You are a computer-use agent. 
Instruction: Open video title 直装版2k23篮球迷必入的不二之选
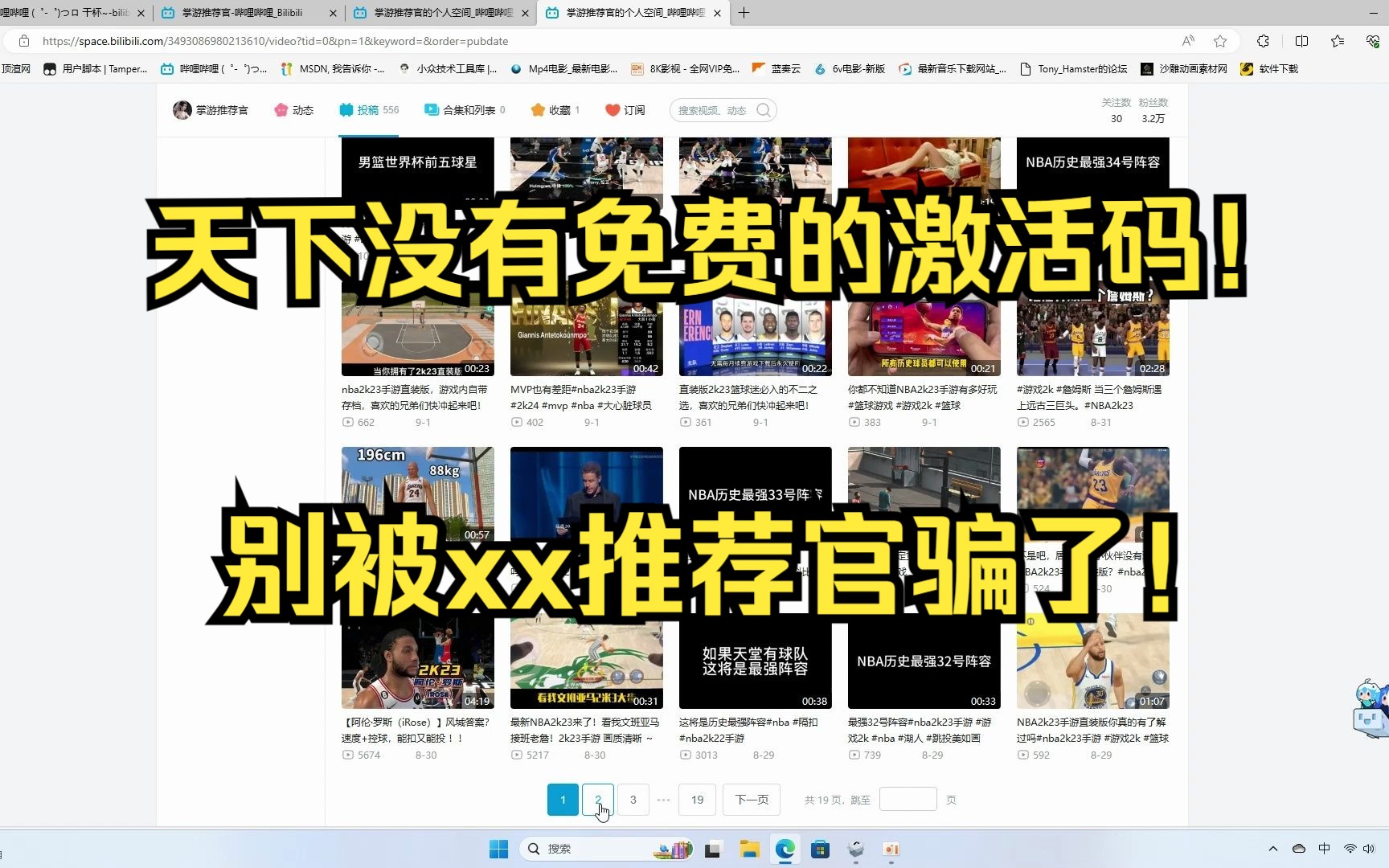click(748, 397)
